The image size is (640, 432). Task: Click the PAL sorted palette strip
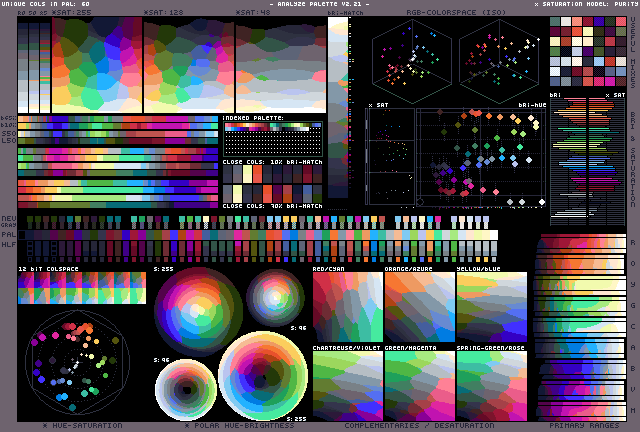point(258,235)
